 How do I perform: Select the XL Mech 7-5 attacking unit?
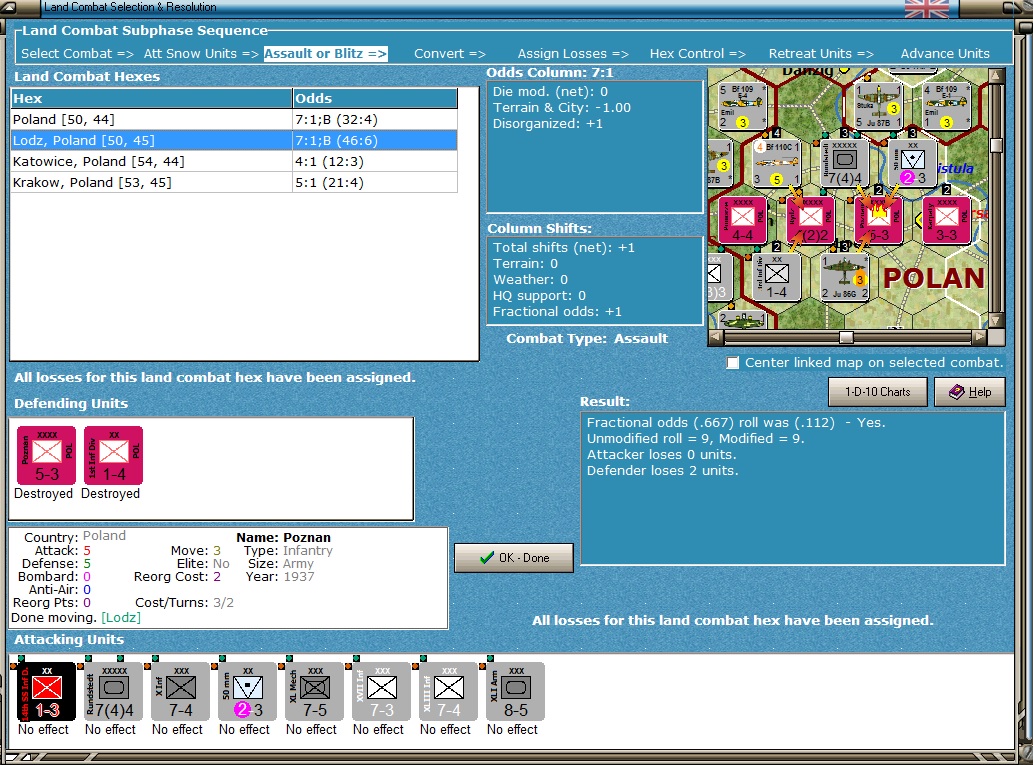(x=315, y=692)
